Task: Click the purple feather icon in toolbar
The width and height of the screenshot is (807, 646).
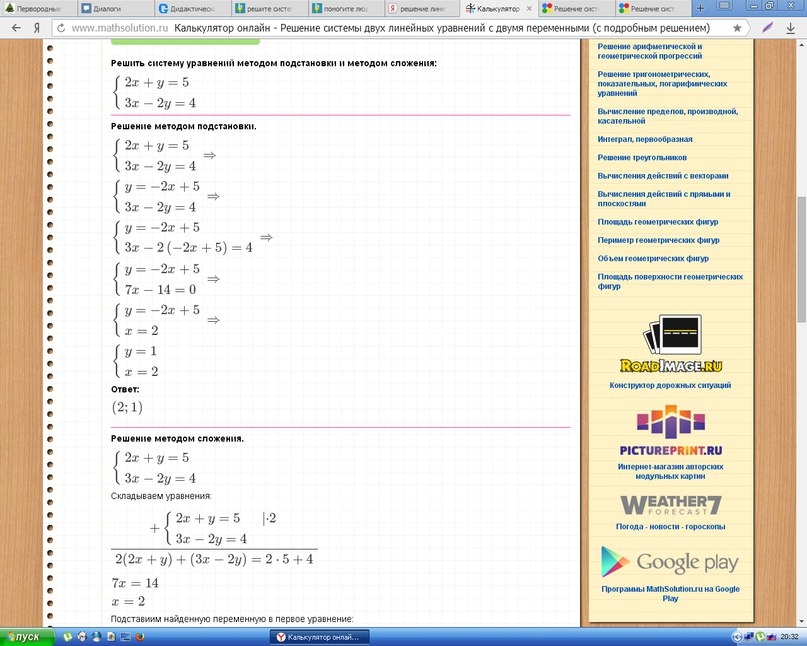Action: point(767,28)
